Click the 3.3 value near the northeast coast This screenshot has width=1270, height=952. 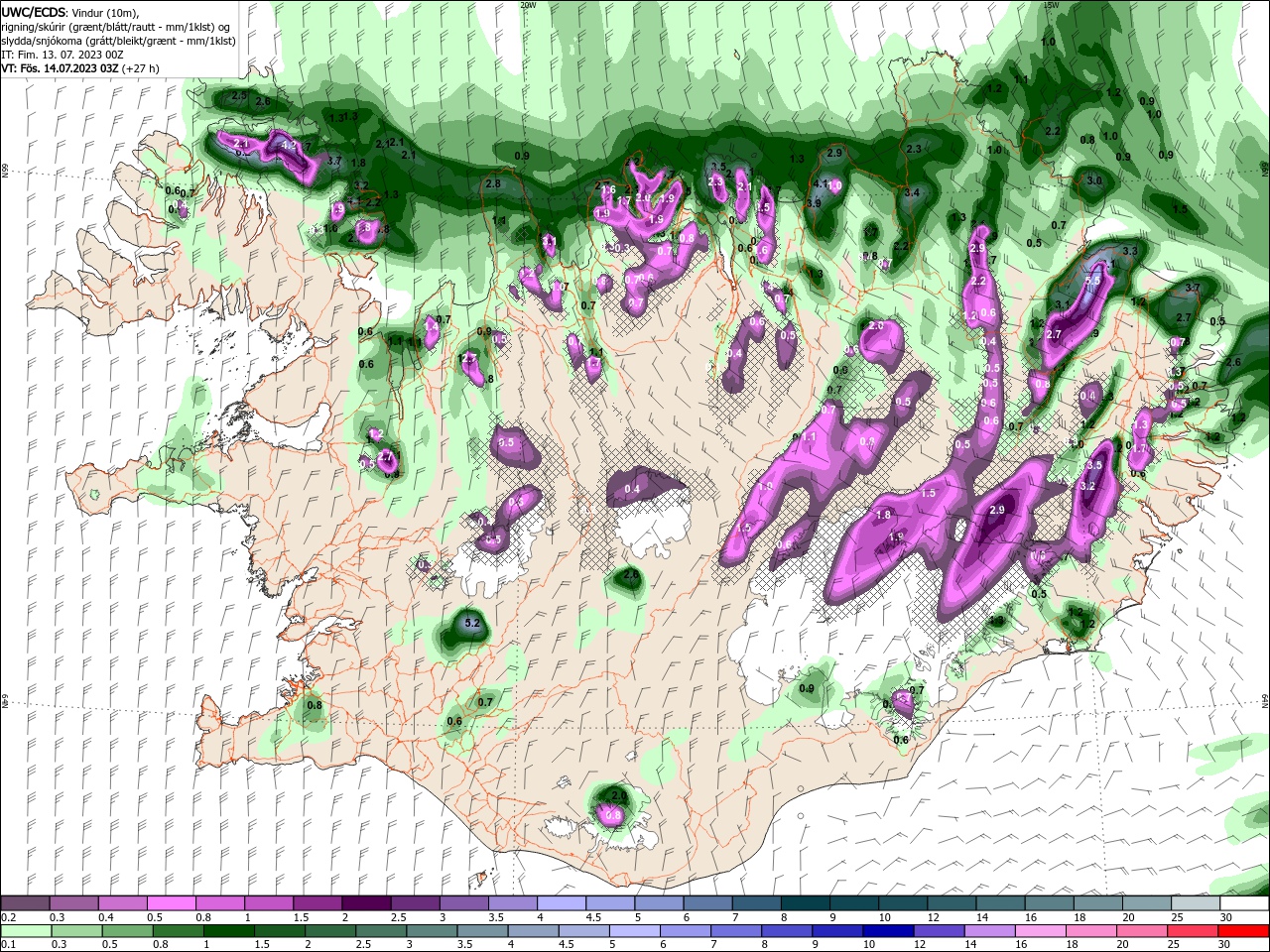click(x=1129, y=252)
